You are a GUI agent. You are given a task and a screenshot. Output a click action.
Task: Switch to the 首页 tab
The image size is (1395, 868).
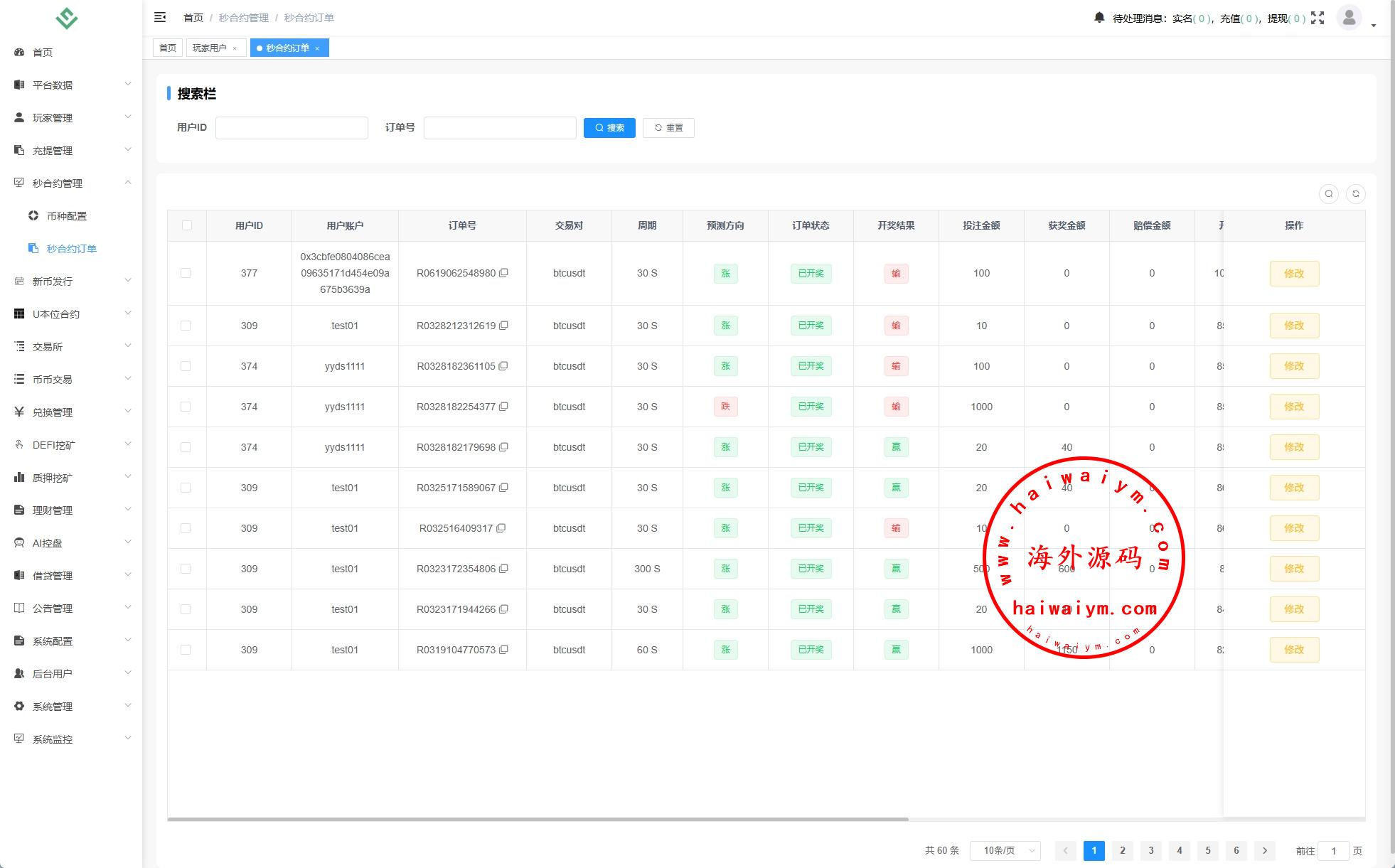168,48
